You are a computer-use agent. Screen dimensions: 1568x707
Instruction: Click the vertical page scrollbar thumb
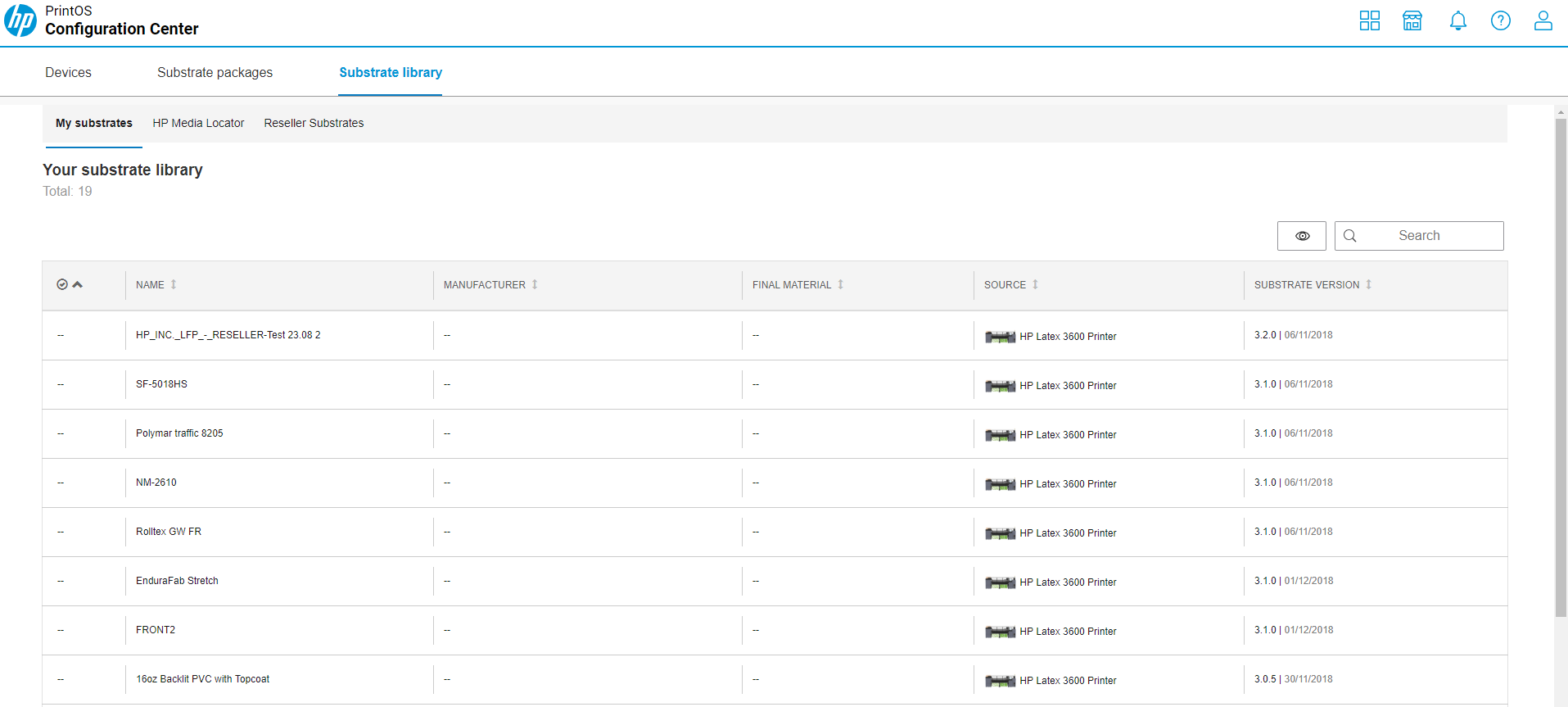click(1561, 367)
